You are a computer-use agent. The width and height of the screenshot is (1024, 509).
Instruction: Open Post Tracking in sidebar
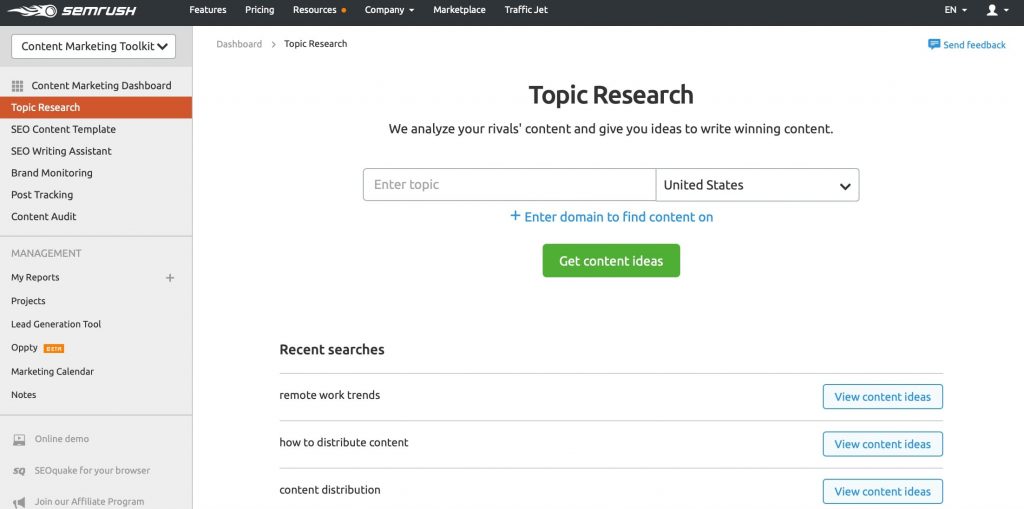(x=42, y=195)
